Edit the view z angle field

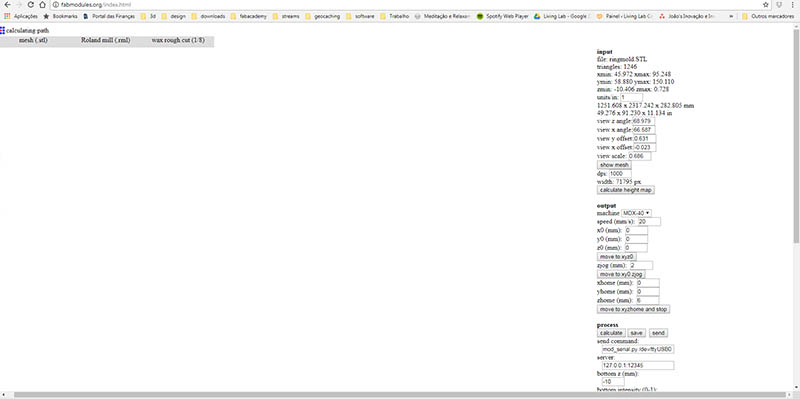[x=643, y=121]
